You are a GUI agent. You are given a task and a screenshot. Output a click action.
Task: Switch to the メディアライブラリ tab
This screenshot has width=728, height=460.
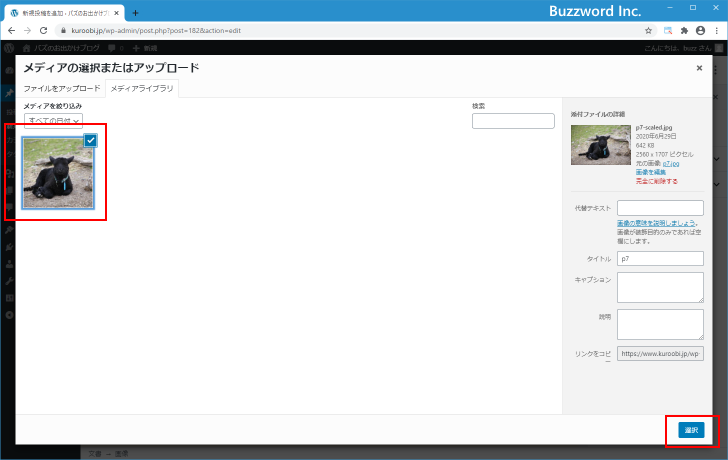point(141,89)
